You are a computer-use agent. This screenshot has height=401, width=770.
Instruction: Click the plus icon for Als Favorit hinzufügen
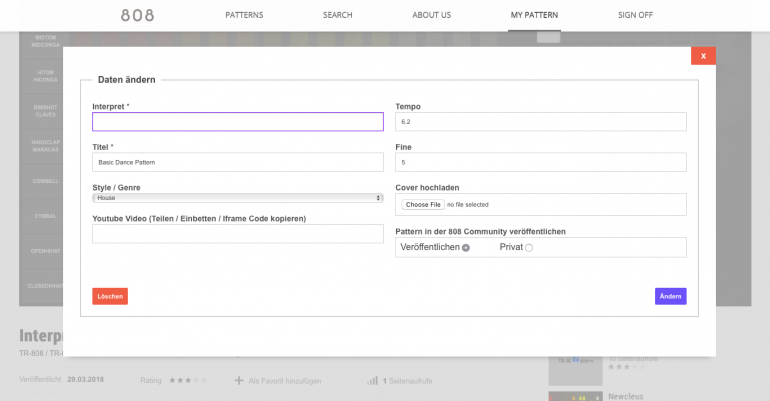click(239, 380)
